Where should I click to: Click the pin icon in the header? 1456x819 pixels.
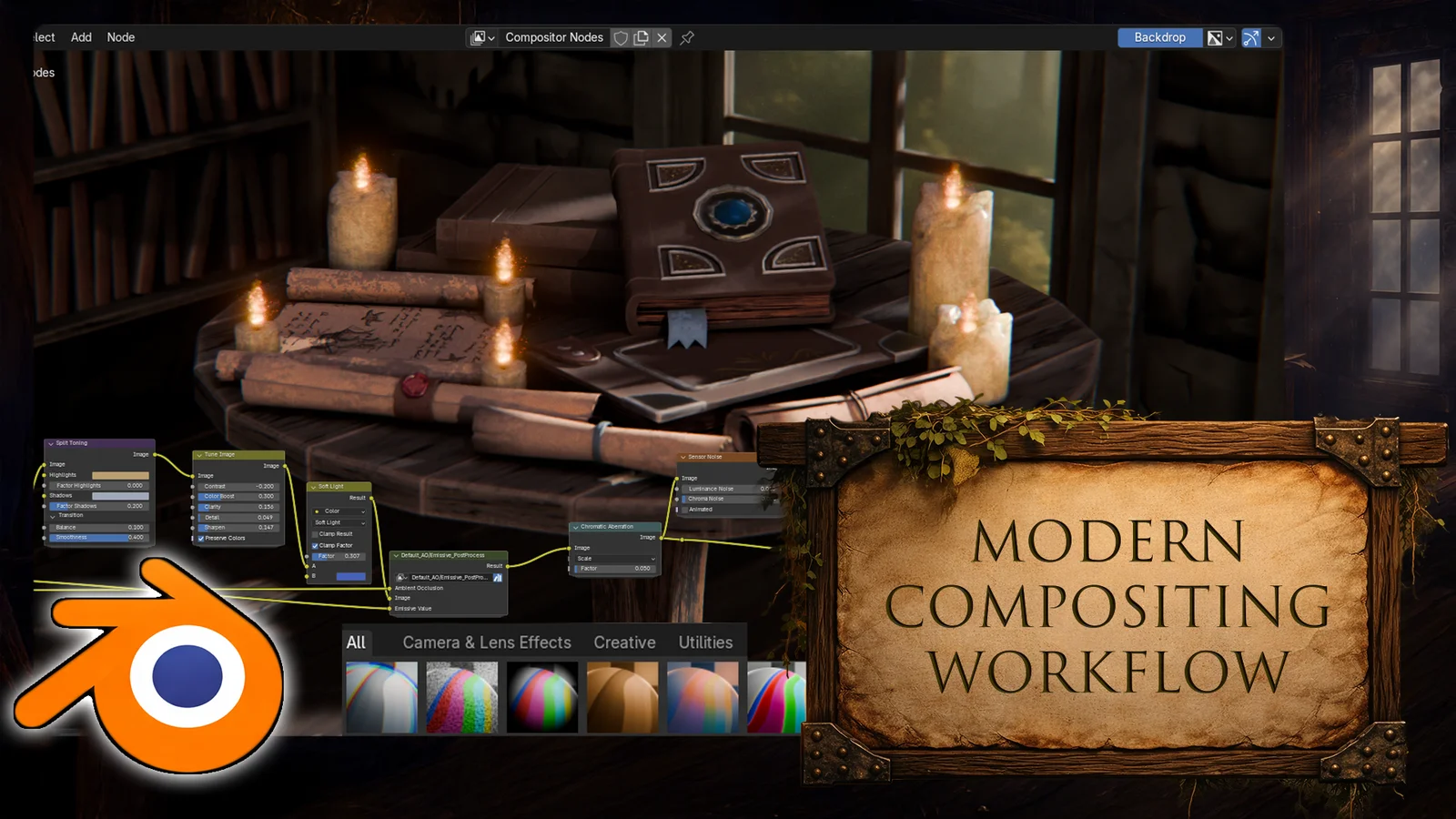click(687, 37)
